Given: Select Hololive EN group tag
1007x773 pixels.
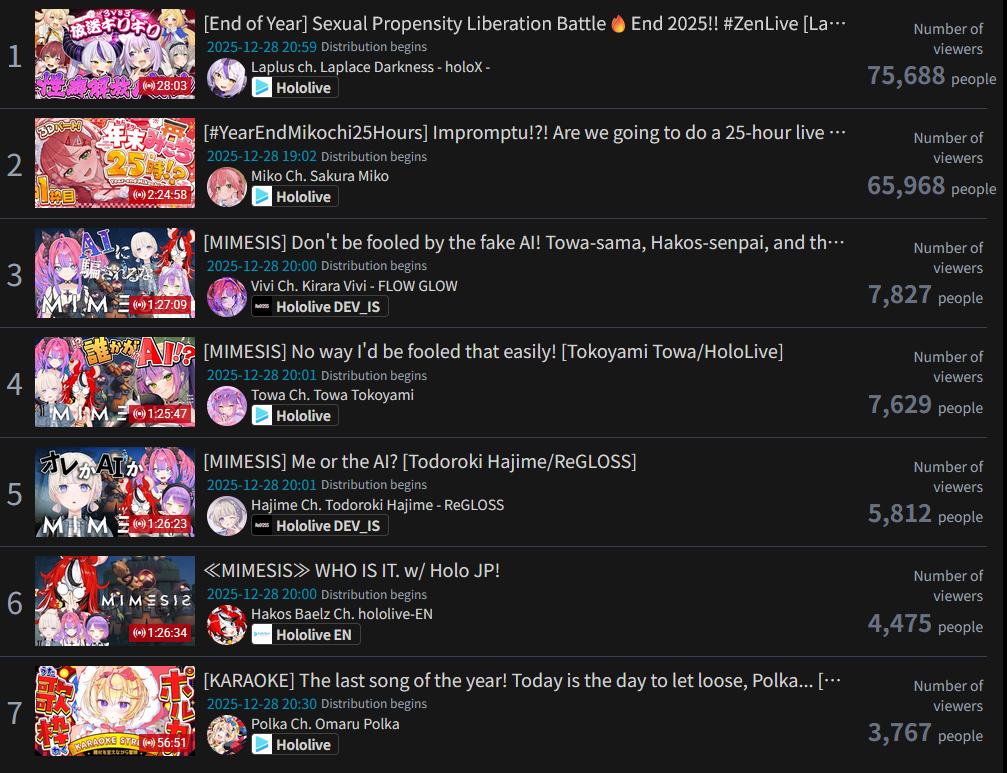Looking at the screenshot, I should coord(306,635).
